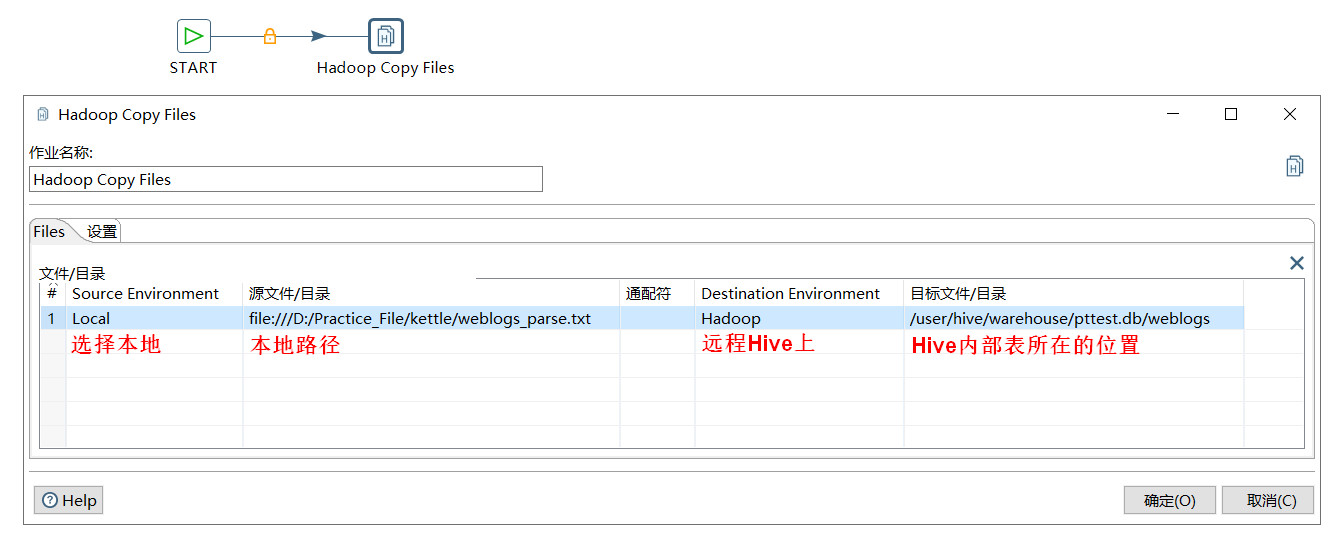Switch to the 设置 tab
Viewport: 1335px width, 535px height.
coord(102,231)
